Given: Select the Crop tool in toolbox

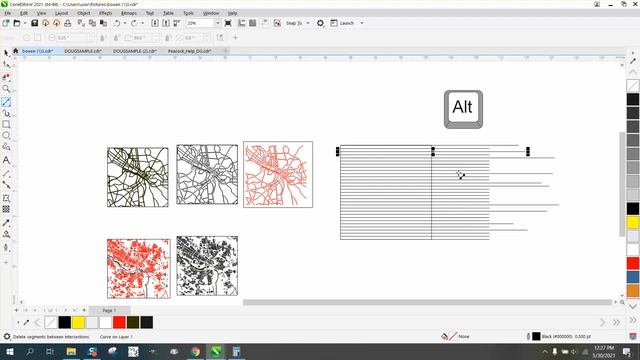Looking at the screenshot, I should [6, 77].
